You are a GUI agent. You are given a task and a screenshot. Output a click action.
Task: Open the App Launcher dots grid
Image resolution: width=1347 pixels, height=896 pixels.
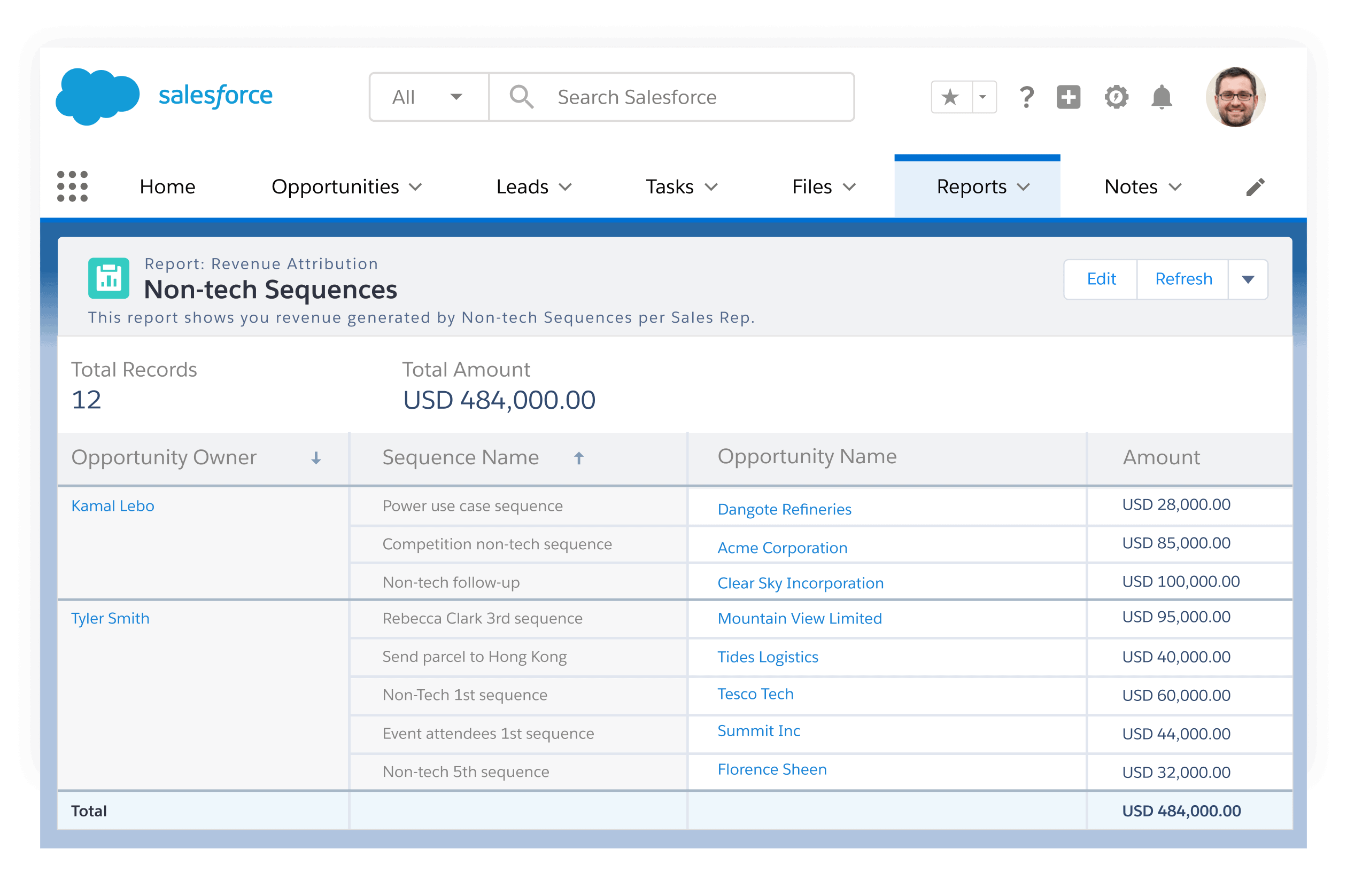coord(73,186)
